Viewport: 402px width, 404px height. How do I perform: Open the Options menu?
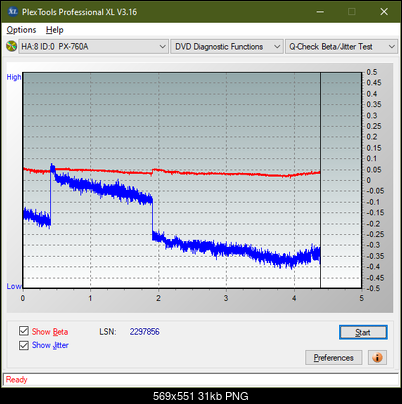coord(21,30)
